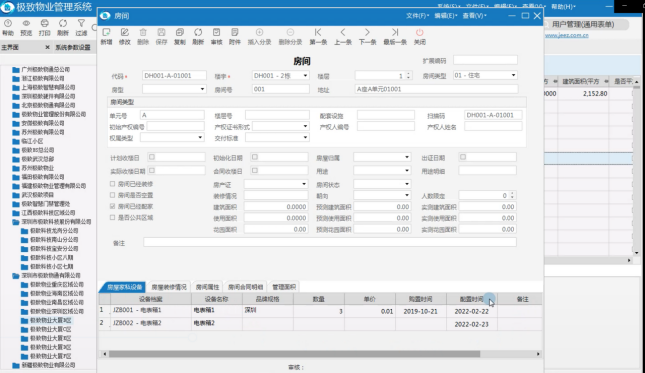Open the 房间类型 dropdown showing 01 - 住宅
Viewport: 645px width, 373px height.
click(513, 75)
